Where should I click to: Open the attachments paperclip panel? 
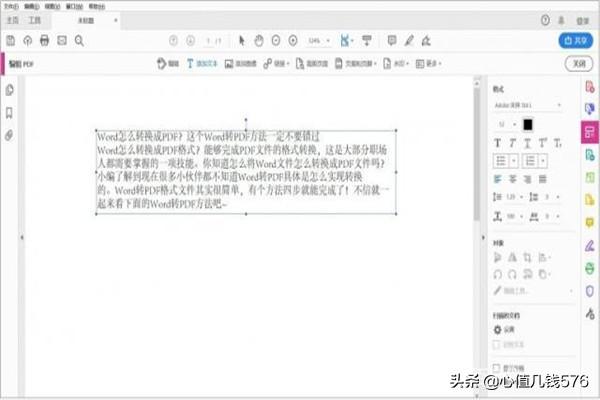click(x=10, y=134)
